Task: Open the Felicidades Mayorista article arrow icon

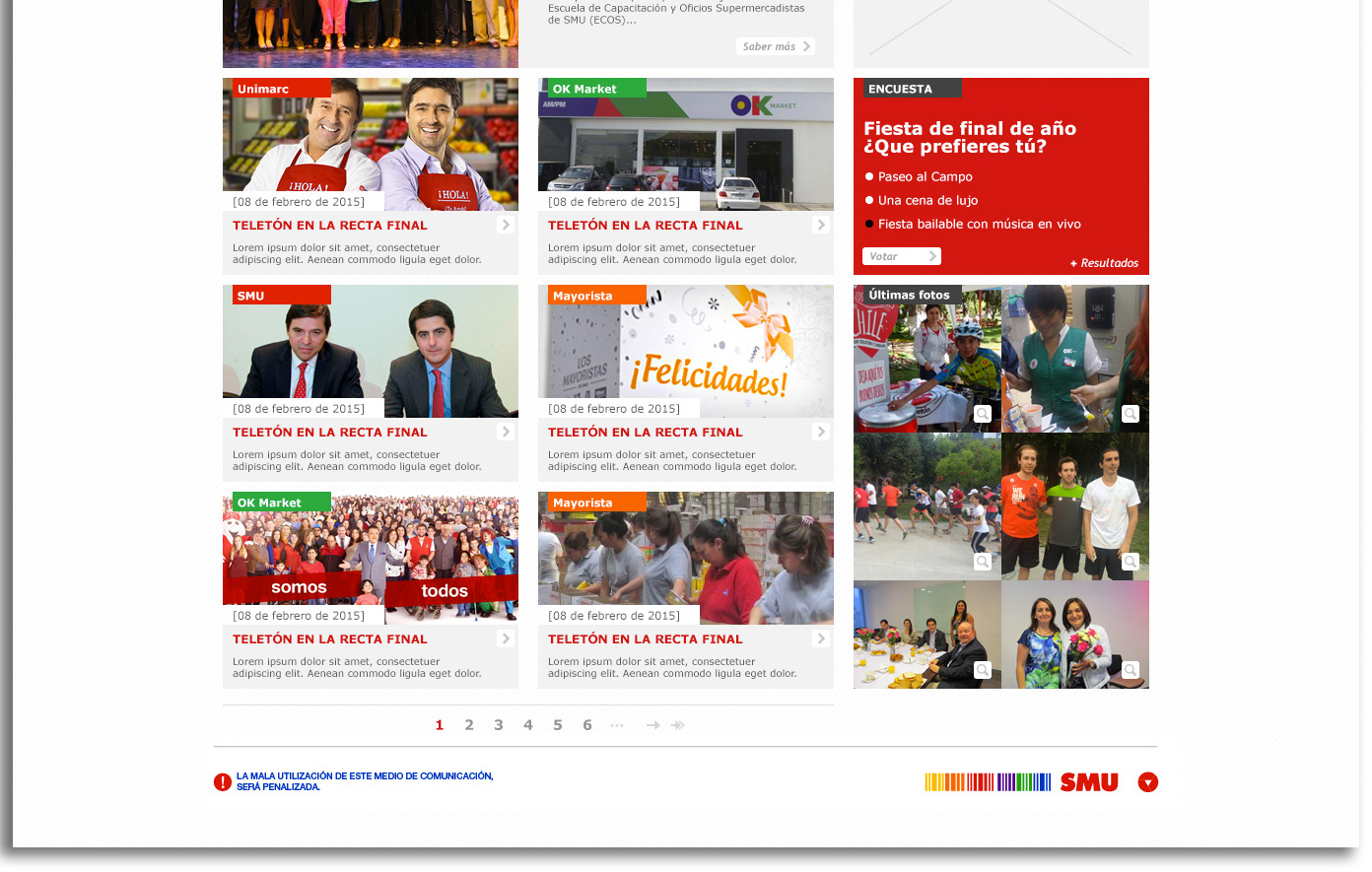Action: pos(821,432)
